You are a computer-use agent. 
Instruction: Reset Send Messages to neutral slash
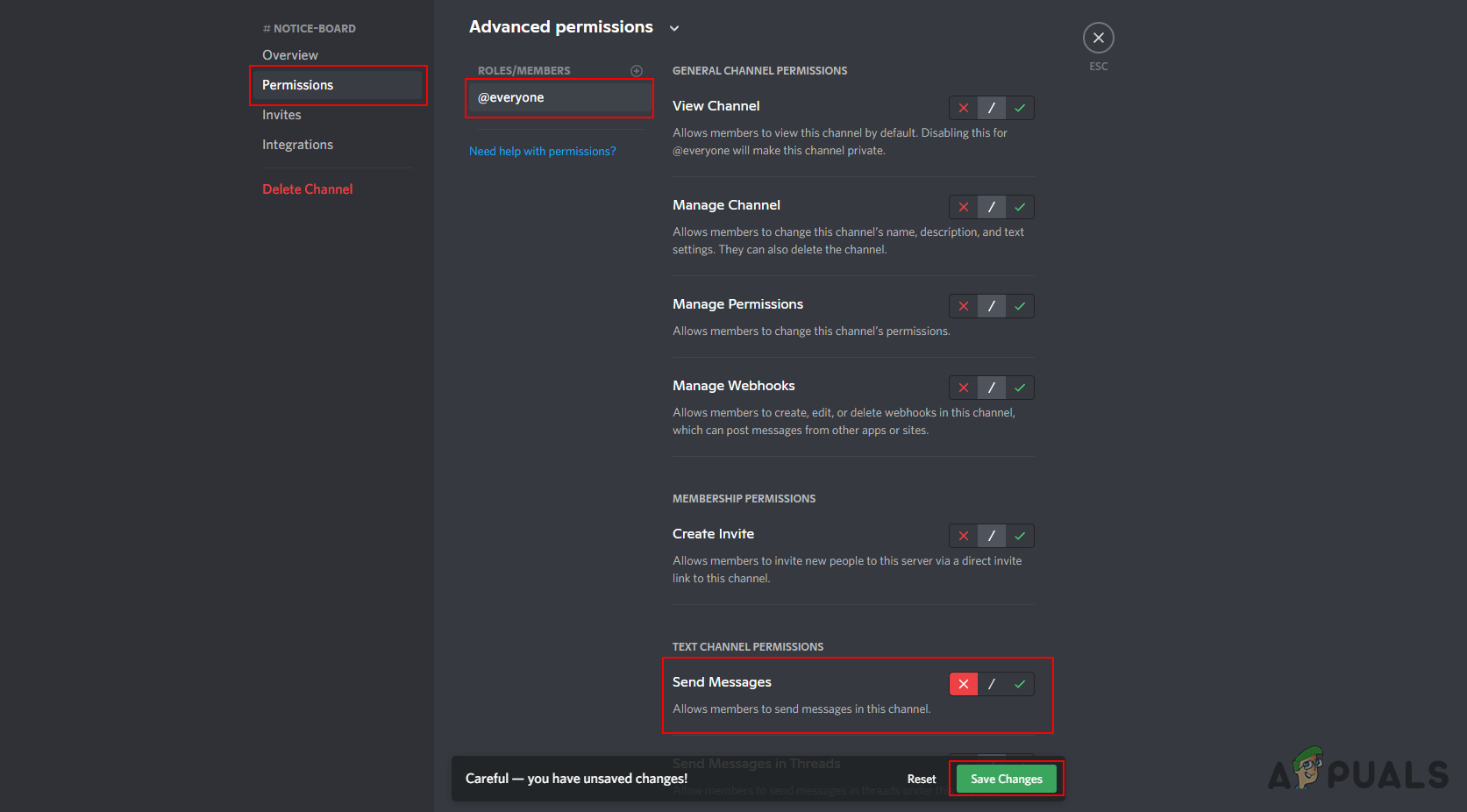click(x=992, y=684)
